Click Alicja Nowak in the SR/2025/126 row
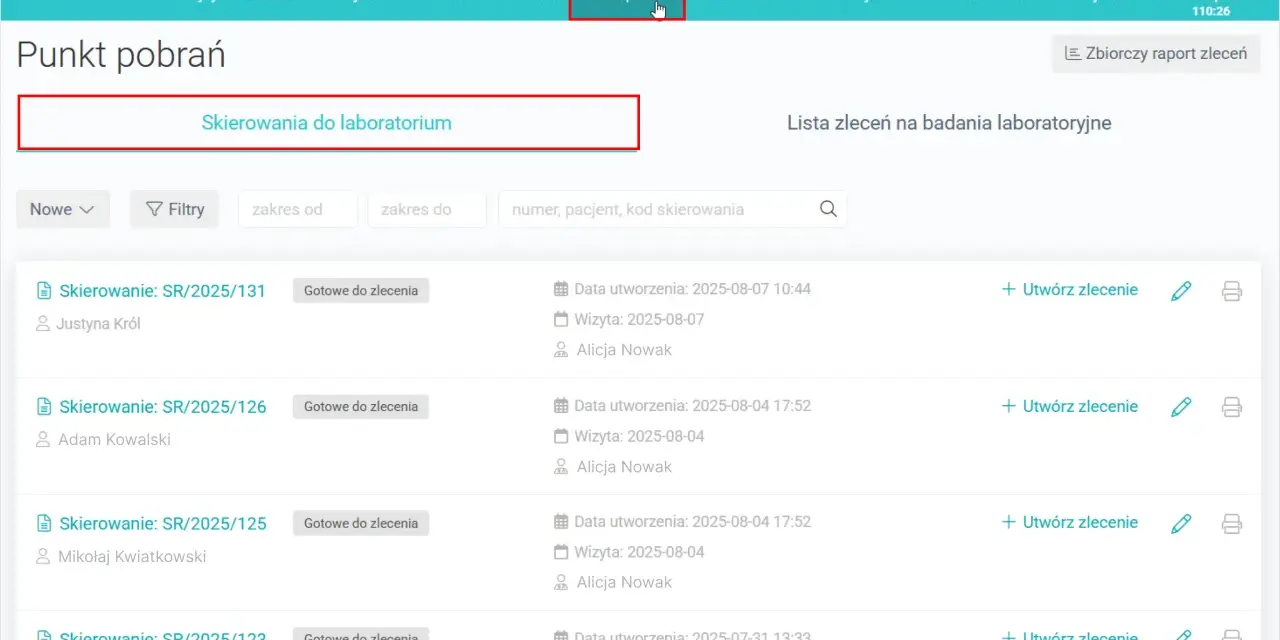1280x640 pixels. [x=624, y=466]
